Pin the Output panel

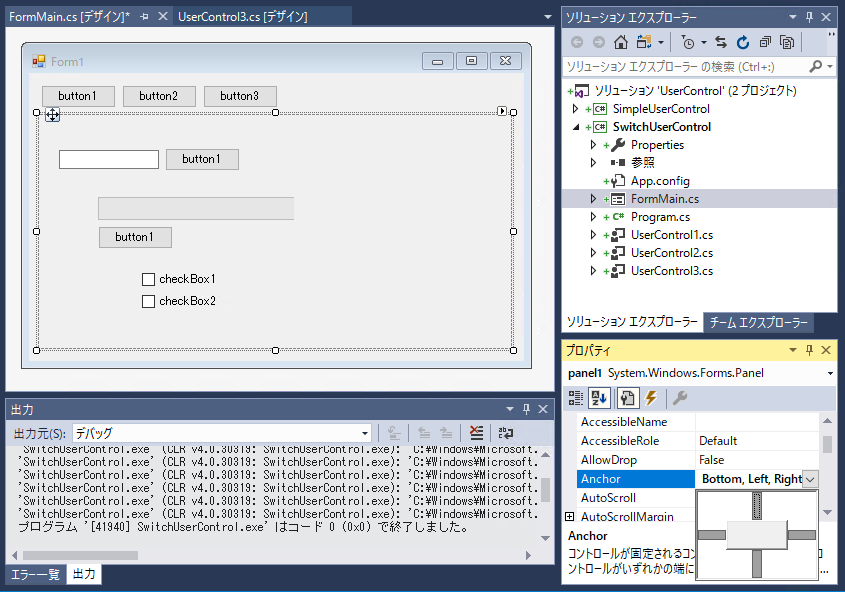tap(527, 409)
